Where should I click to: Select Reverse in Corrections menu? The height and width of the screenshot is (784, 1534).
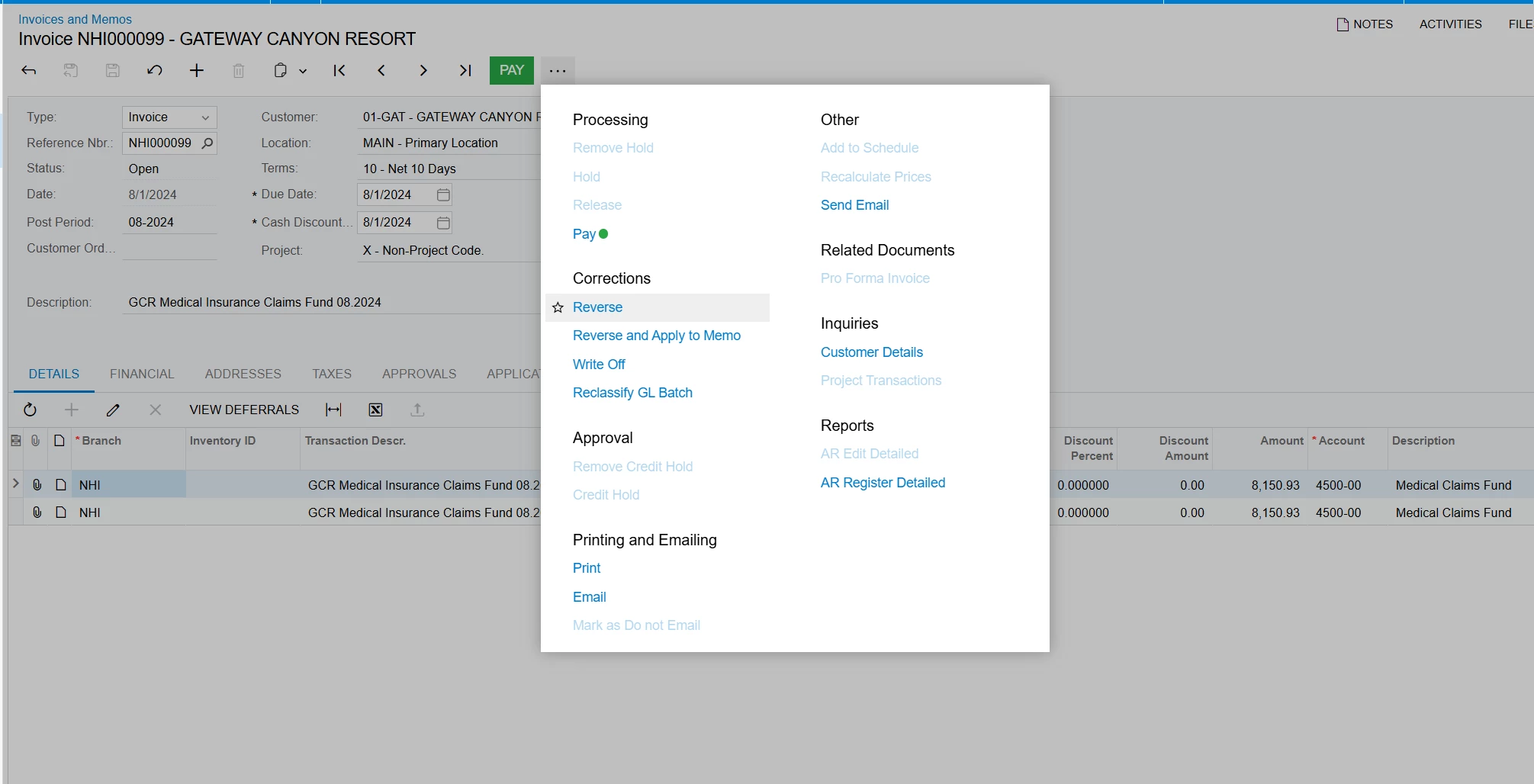coord(597,307)
